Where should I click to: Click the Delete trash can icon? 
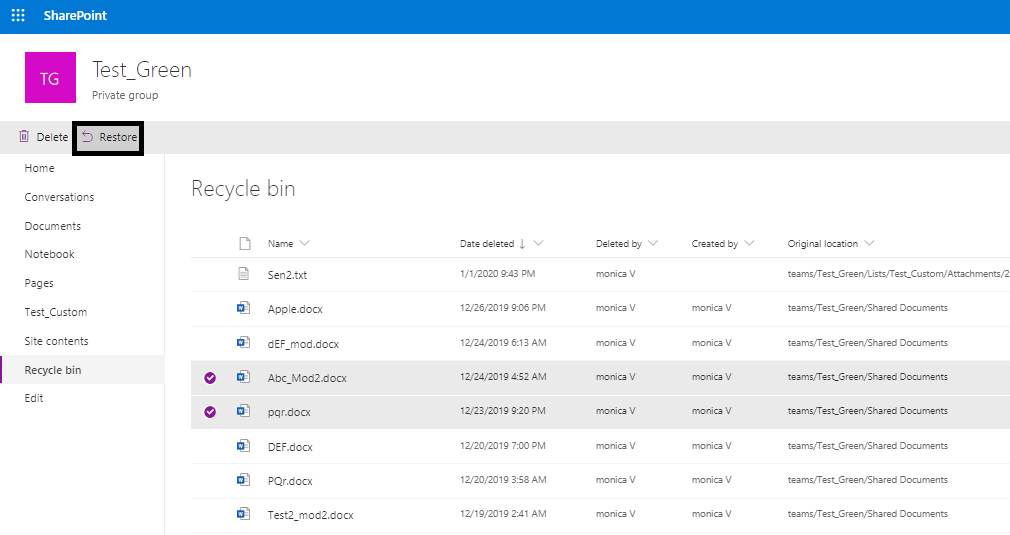tap(24, 136)
